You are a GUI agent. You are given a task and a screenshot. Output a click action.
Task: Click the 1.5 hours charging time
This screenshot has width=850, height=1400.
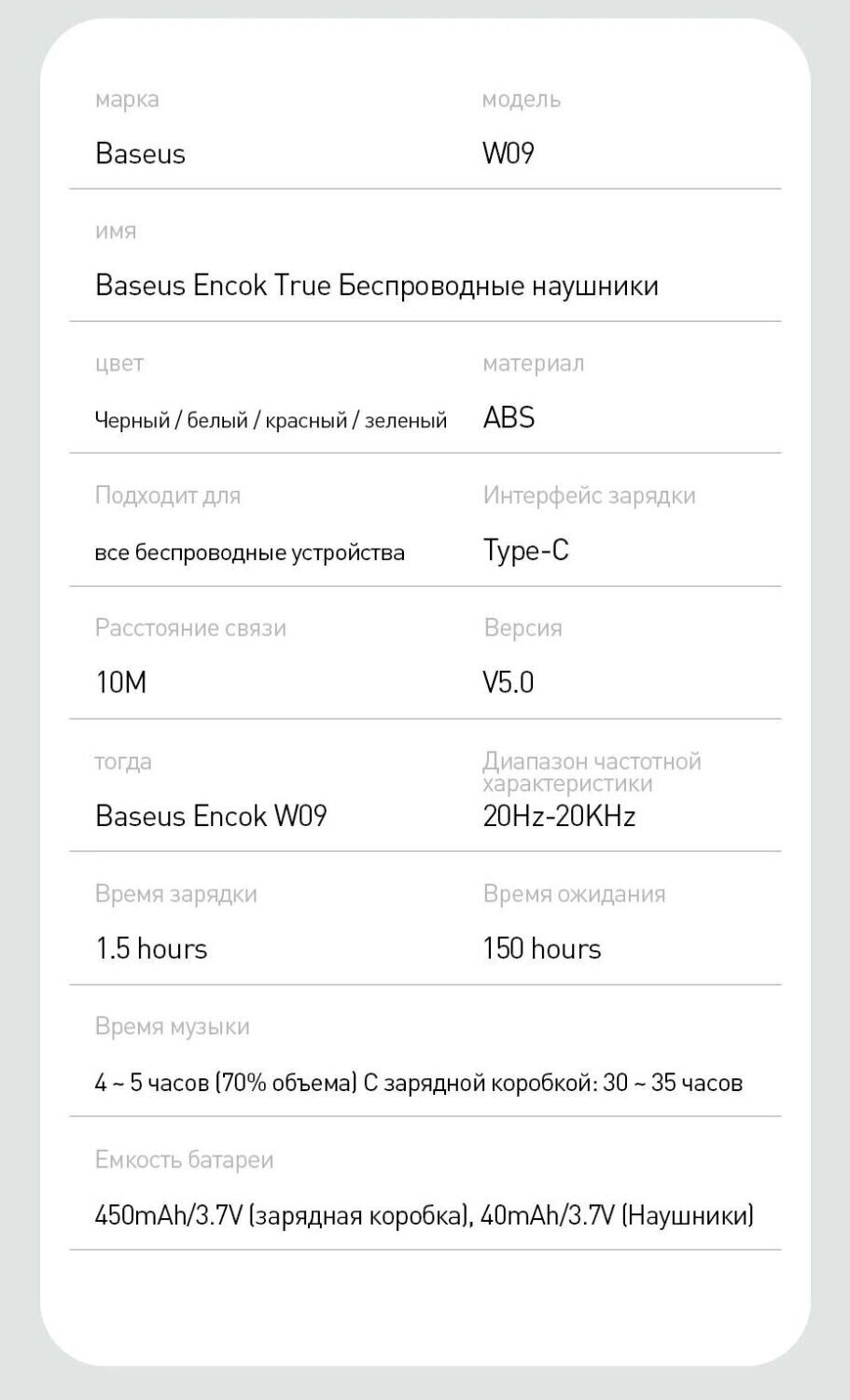pyautogui.click(x=152, y=949)
